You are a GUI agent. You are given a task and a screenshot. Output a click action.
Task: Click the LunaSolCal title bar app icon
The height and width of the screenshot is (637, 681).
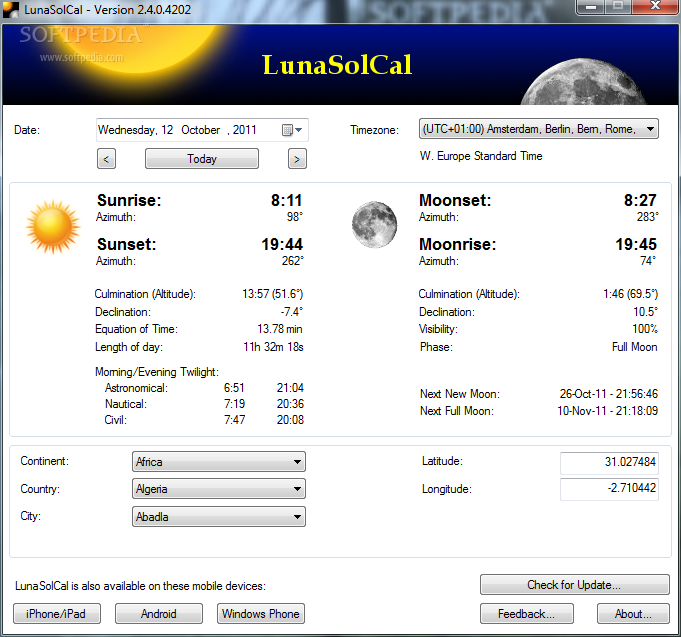(x=10, y=9)
